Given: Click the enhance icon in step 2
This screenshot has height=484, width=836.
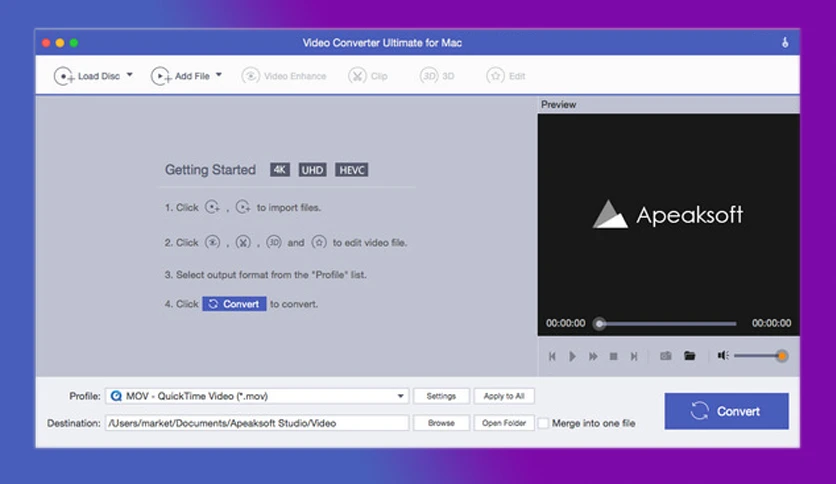Looking at the screenshot, I should (x=212, y=243).
